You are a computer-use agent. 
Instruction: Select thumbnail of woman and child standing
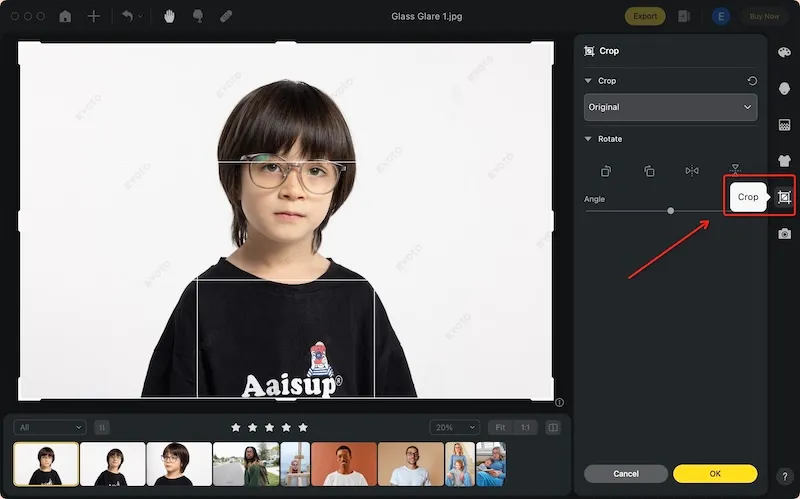click(x=460, y=464)
